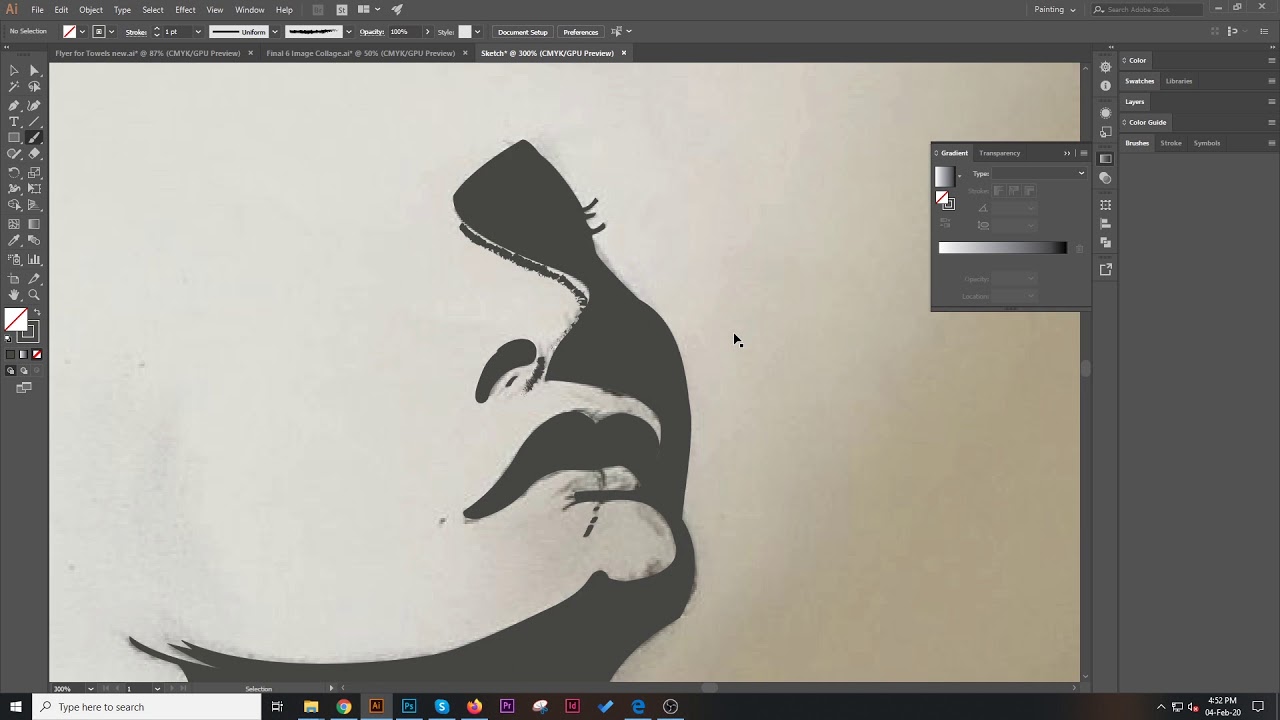The width and height of the screenshot is (1280, 720).
Task: Click the gradient slider bar
Action: click(1002, 248)
